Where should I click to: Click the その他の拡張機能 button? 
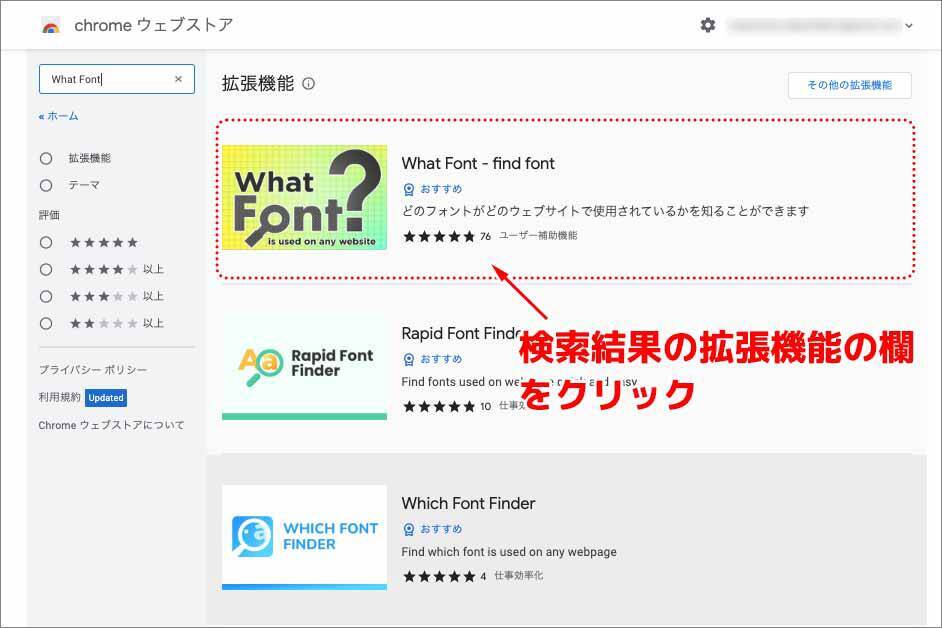(849, 85)
